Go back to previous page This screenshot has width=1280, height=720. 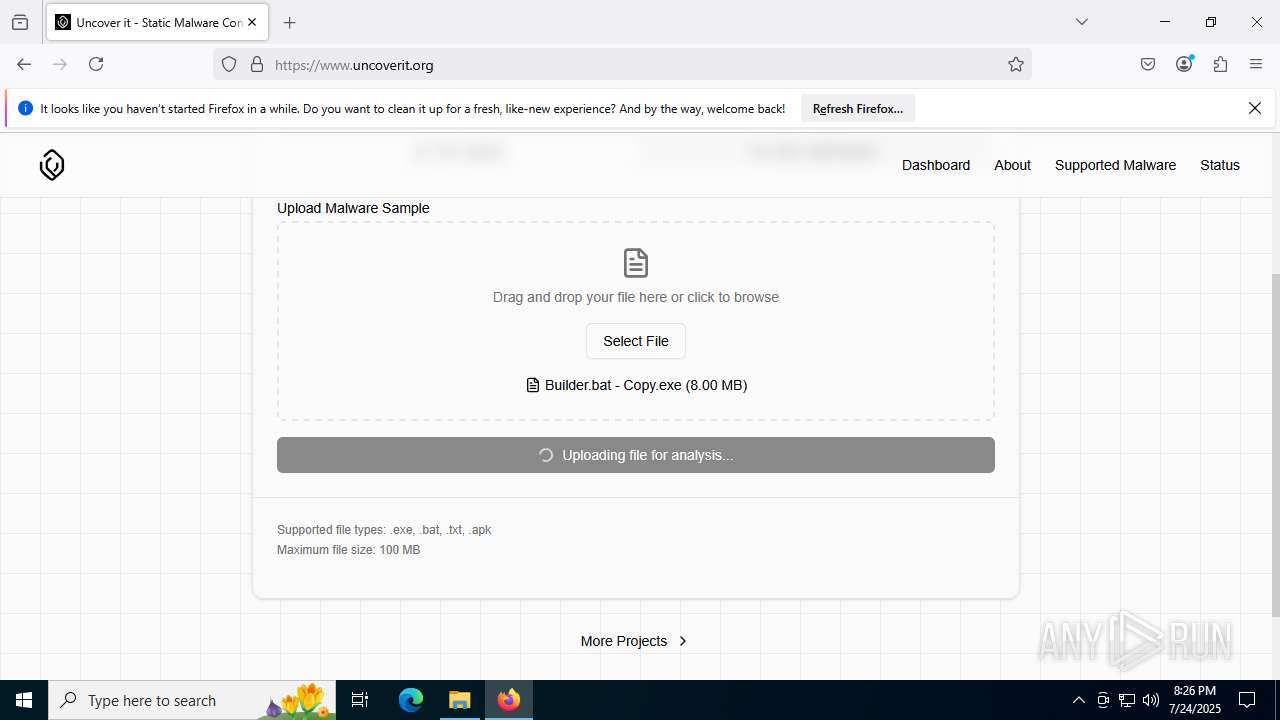pos(24,64)
